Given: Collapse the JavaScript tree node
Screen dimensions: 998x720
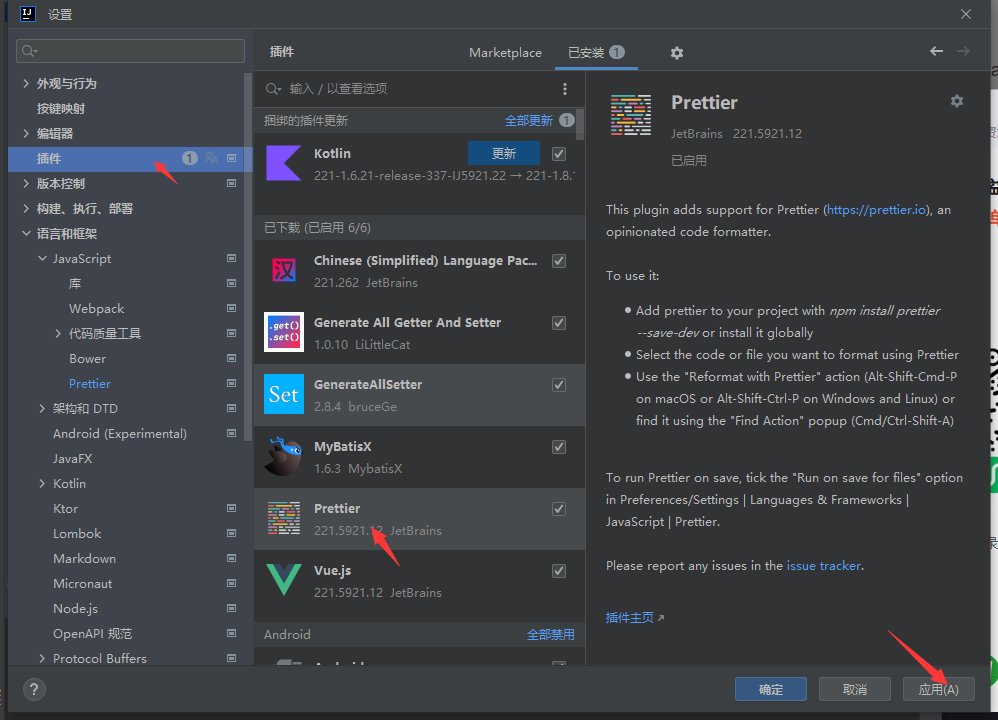Looking at the screenshot, I should pos(42,258).
